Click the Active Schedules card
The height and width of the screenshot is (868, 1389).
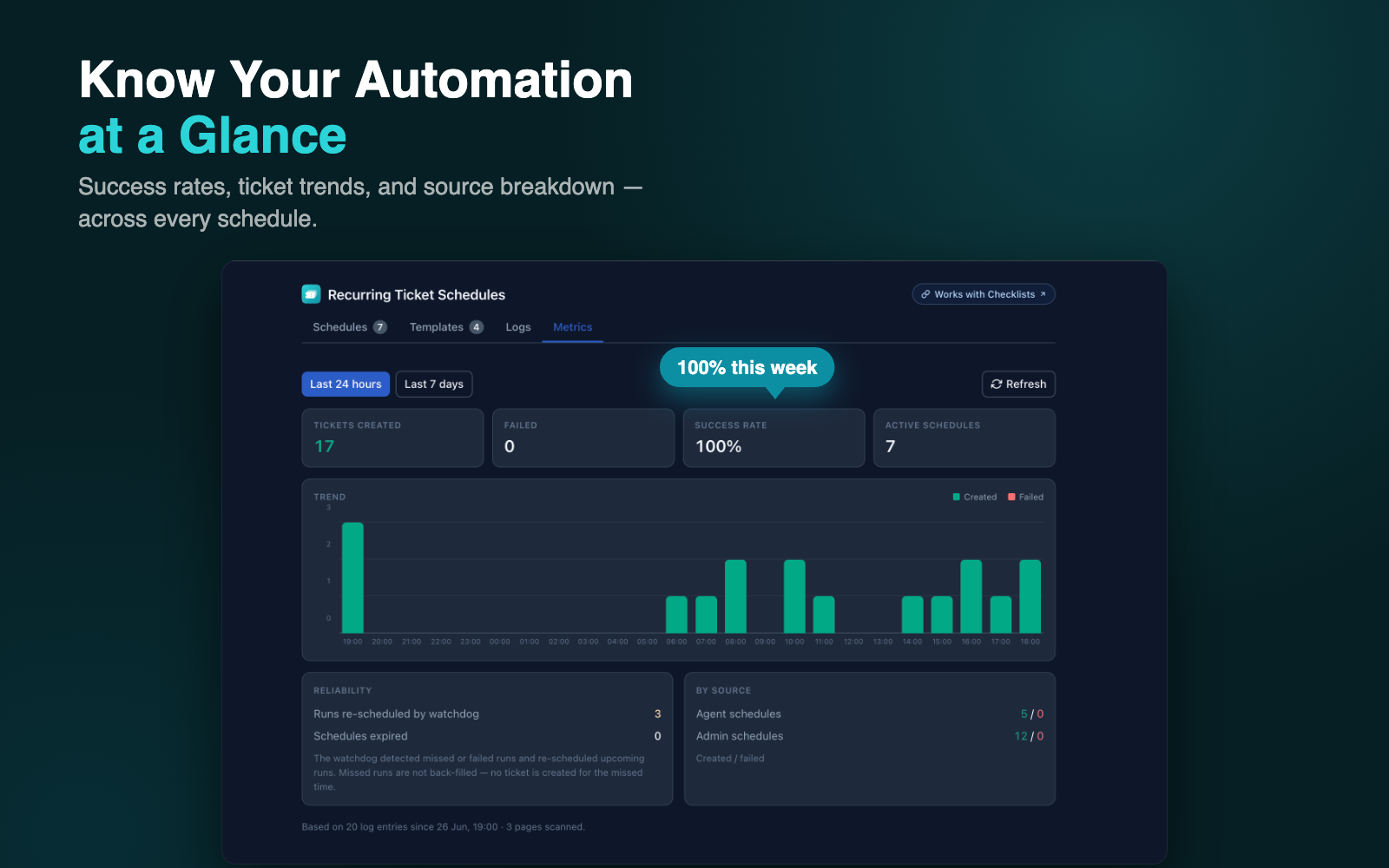pyautogui.click(x=964, y=437)
